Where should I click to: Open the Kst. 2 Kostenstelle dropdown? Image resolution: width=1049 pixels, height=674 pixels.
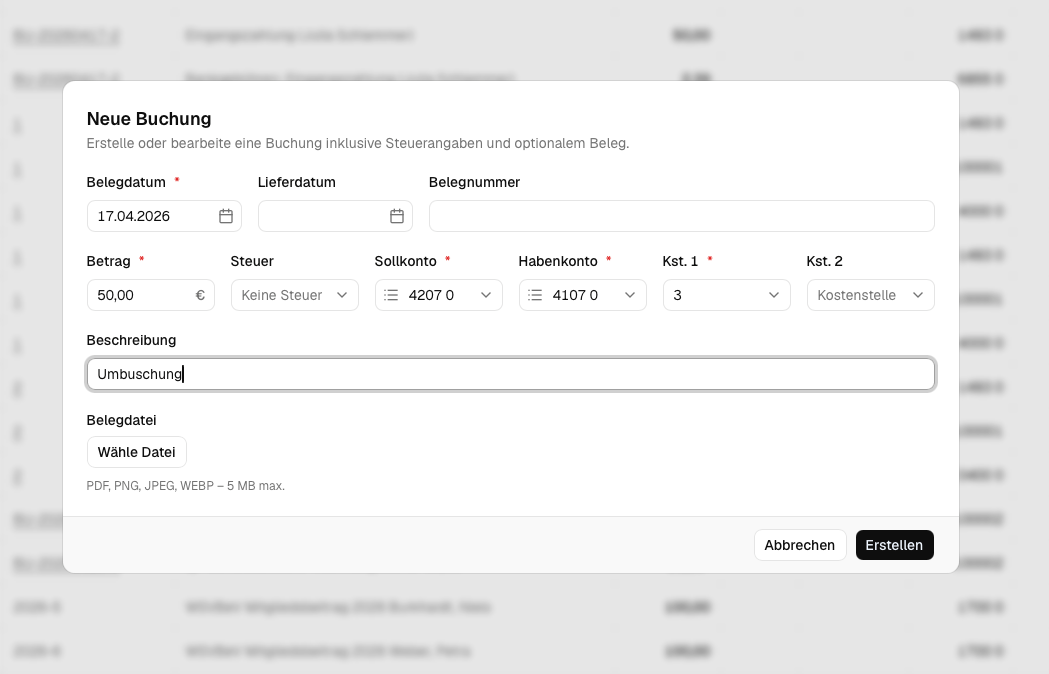point(870,295)
